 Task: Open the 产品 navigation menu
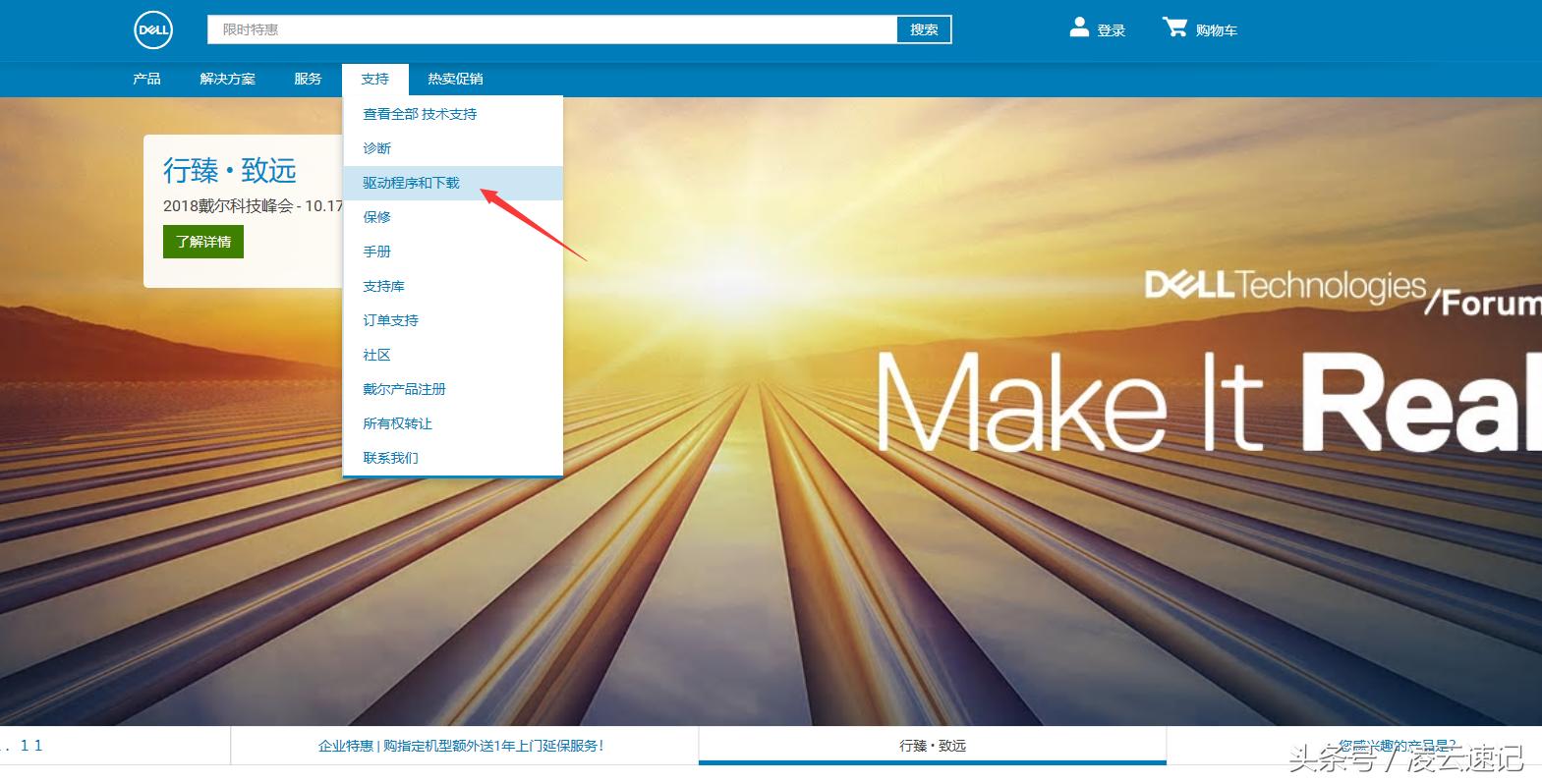(146, 79)
